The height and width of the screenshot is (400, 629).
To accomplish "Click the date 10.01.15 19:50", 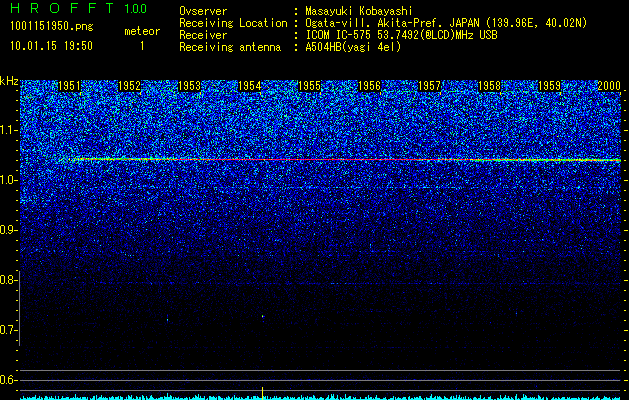I will 51,46.
